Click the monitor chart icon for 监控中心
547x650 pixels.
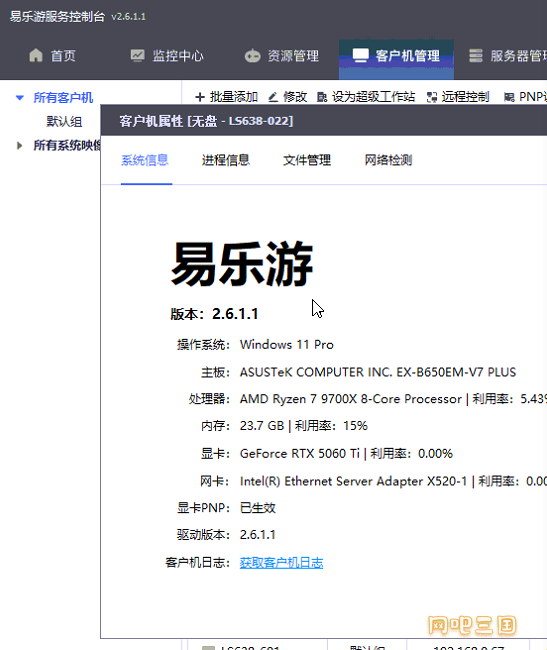tap(137, 55)
